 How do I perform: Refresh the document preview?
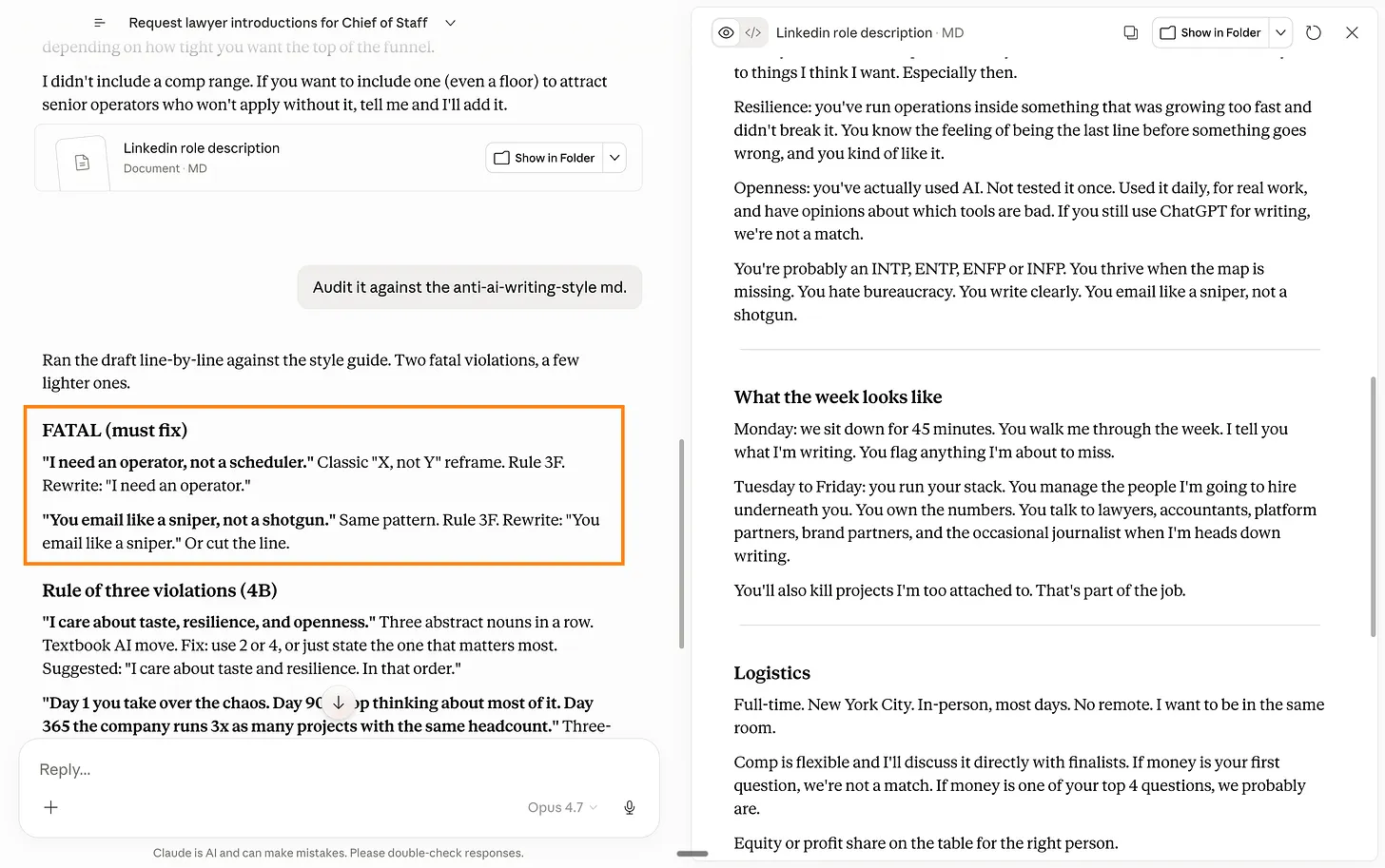coord(1314,32)
